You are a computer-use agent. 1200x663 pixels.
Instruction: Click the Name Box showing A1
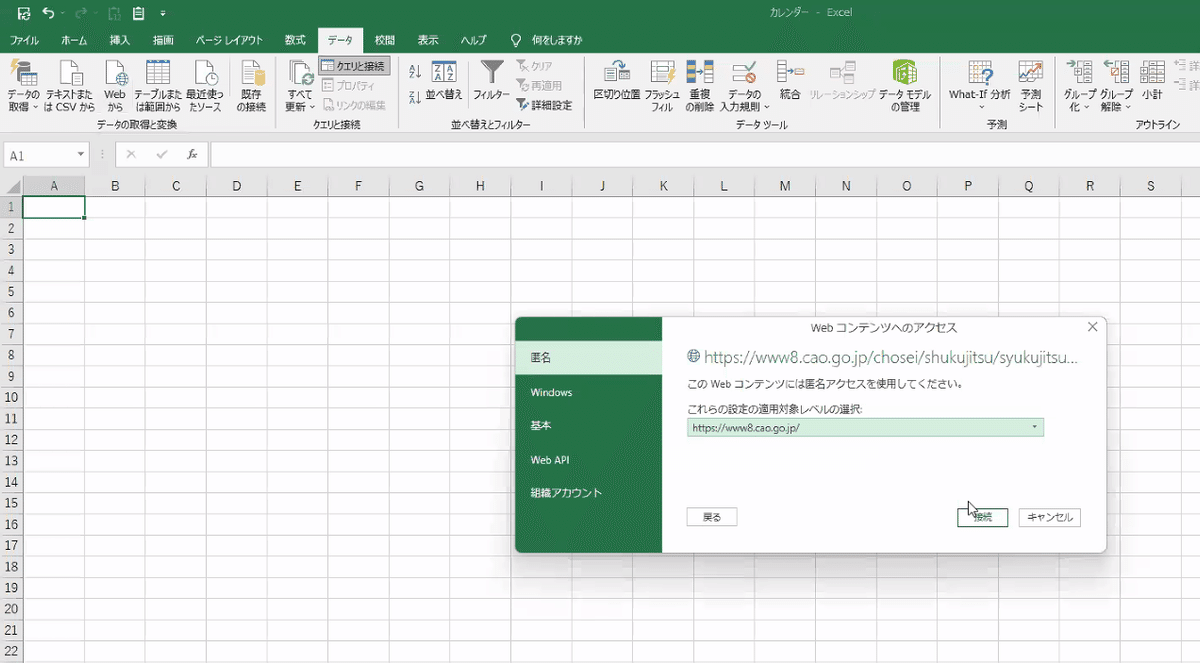pos(40,155)
